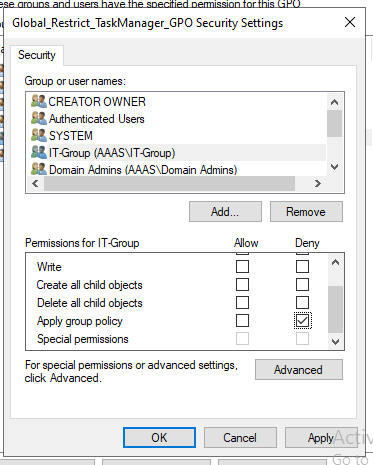The image size is (373, 465).
Task: Click the permissions list scroll down arrow
Action: point(335,341)
